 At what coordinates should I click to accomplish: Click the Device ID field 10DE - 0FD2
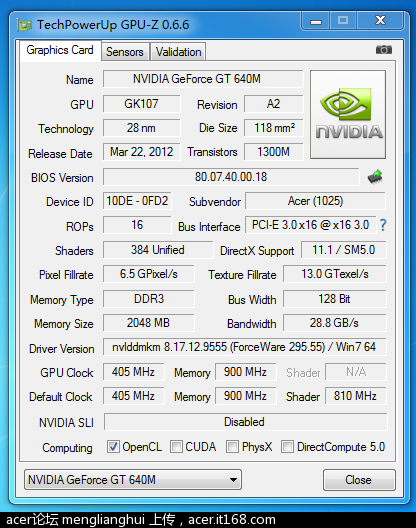[137, 201]
